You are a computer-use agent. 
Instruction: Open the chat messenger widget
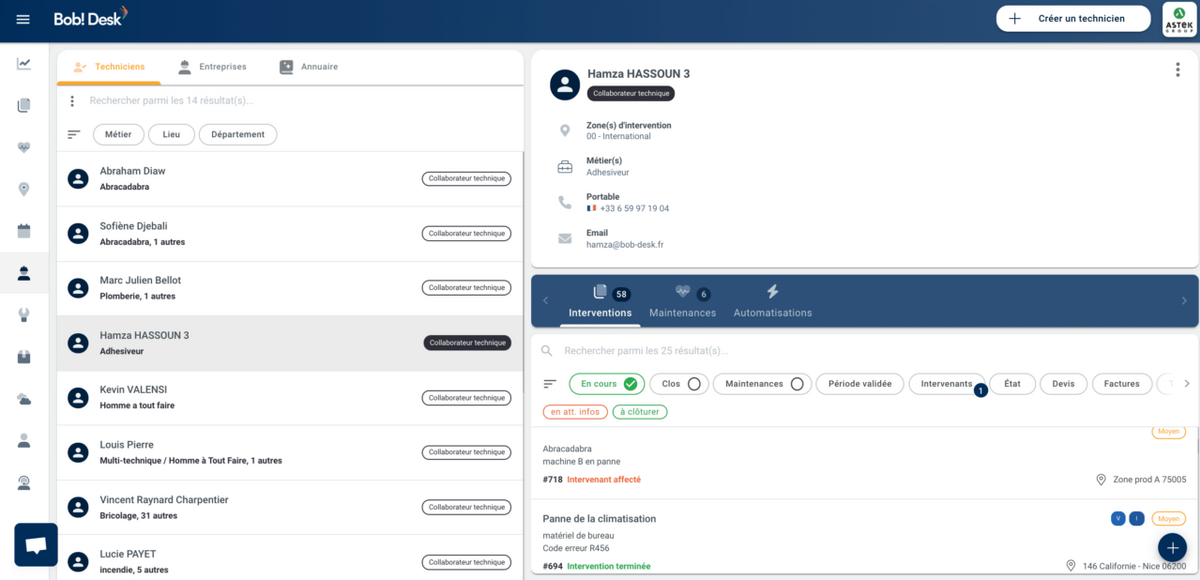pos(36,545)
